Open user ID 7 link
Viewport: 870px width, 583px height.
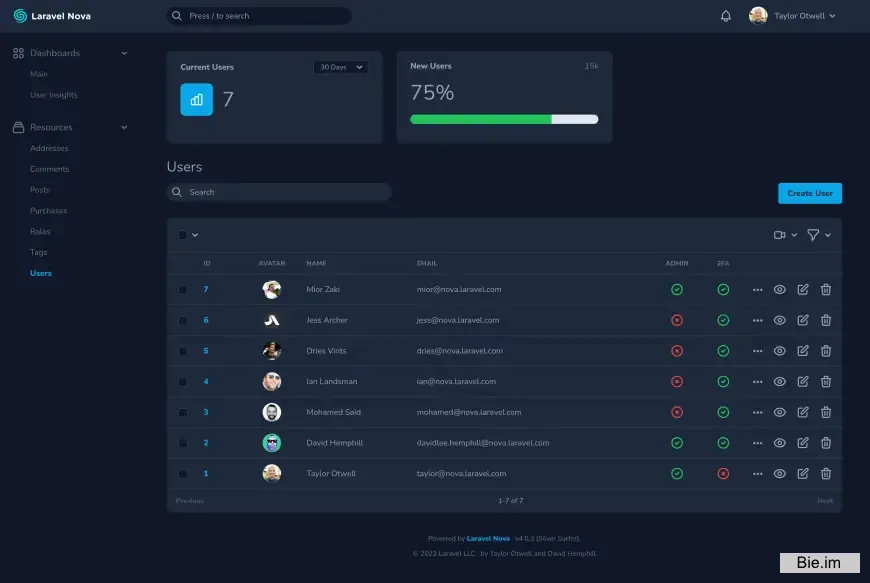[206, 289]
